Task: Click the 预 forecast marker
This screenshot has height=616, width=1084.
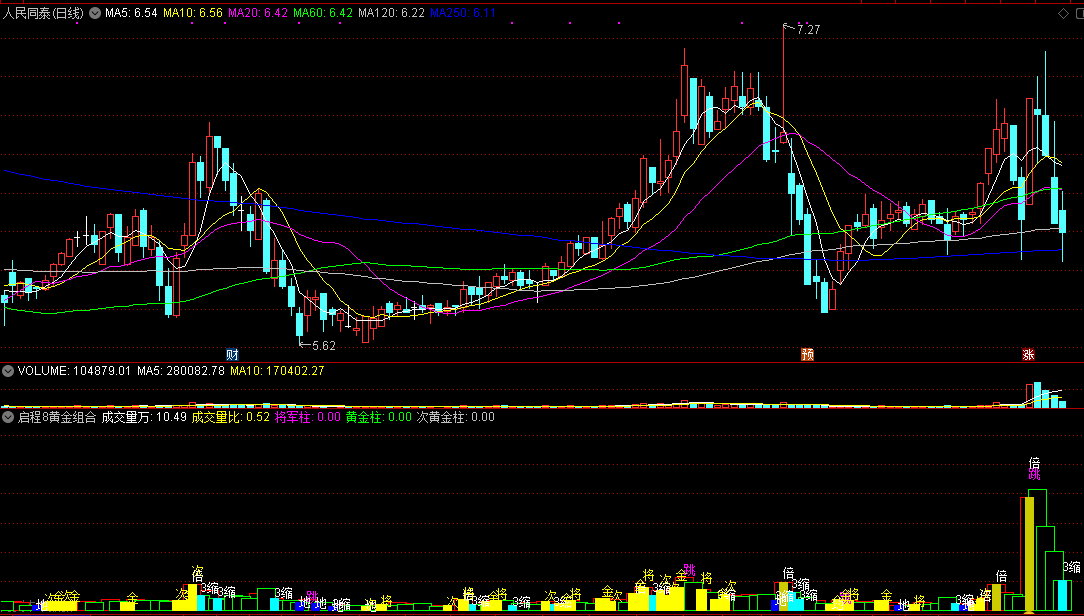Action: click(807, 355)
